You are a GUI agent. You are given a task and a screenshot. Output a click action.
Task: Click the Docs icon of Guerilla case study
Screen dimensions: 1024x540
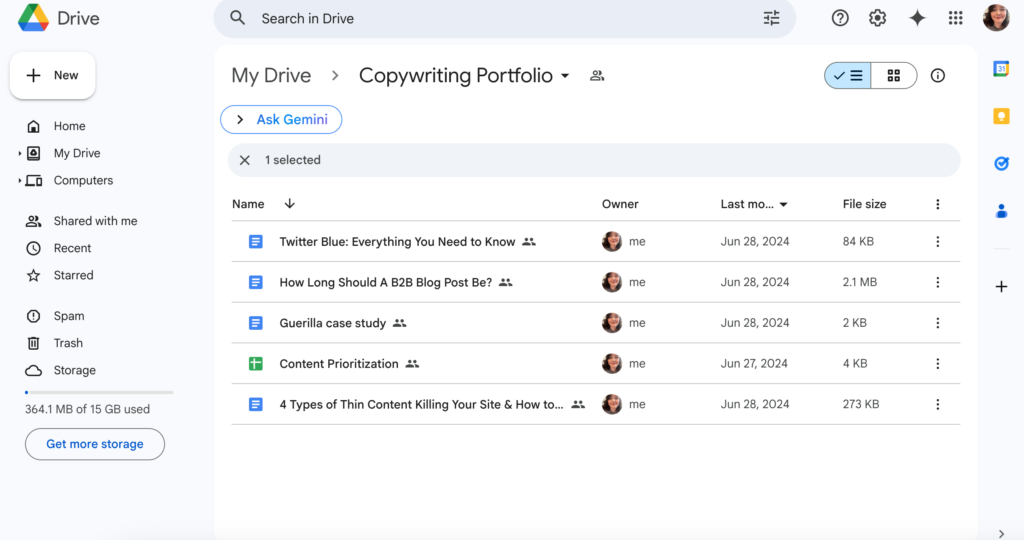tap(255, 323)
